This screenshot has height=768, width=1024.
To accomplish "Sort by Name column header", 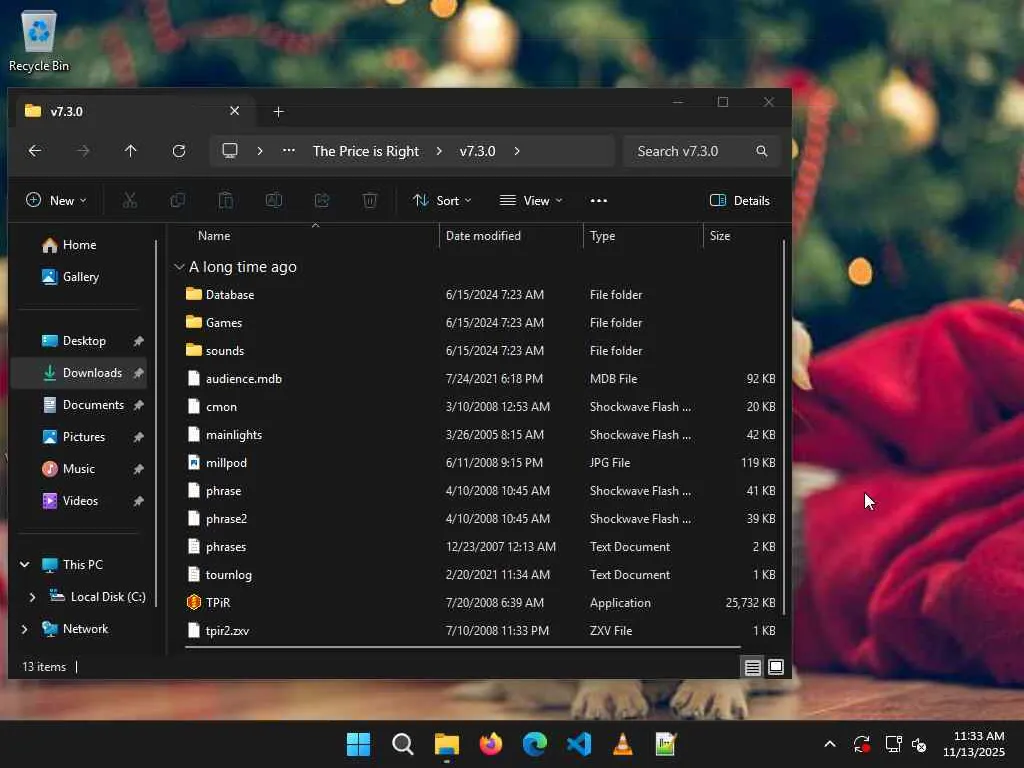I will point(214,236).
